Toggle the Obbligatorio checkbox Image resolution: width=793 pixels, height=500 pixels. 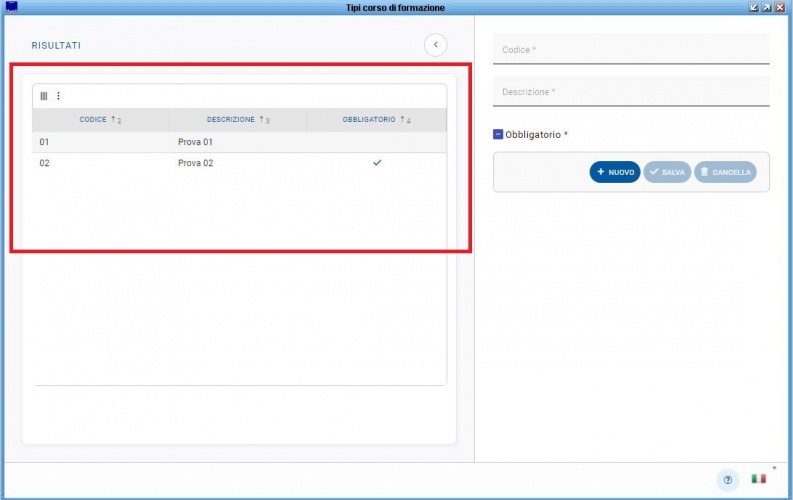pyautogui.click(x=498, y=134)
